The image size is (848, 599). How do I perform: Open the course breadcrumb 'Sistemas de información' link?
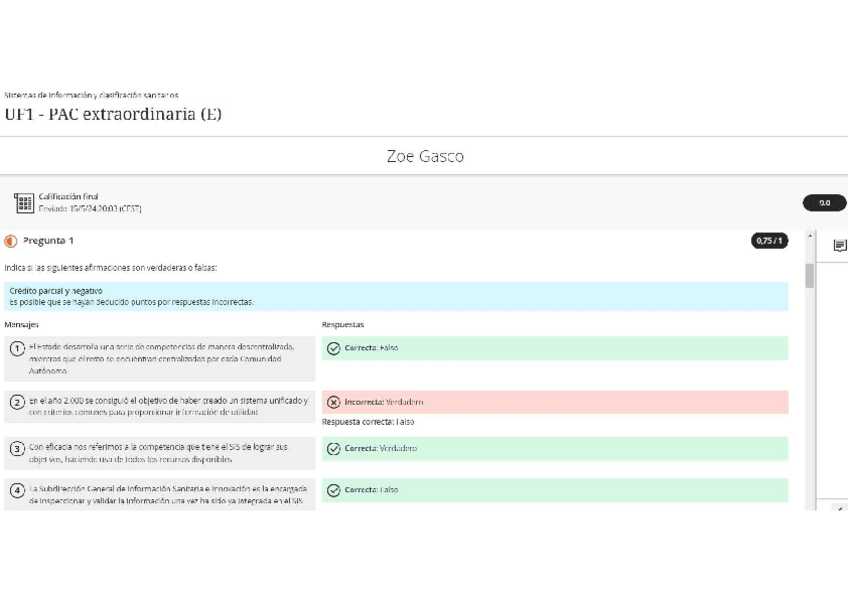pos(91,95)
